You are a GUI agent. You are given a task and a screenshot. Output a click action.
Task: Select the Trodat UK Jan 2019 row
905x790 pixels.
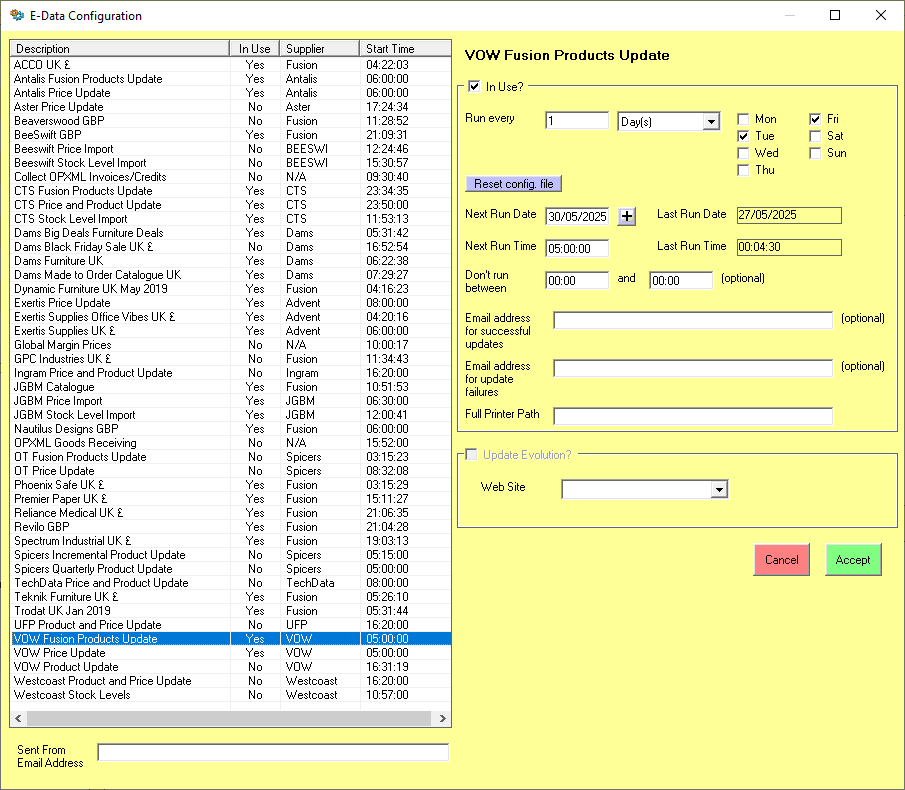click(x=231, y=611)
